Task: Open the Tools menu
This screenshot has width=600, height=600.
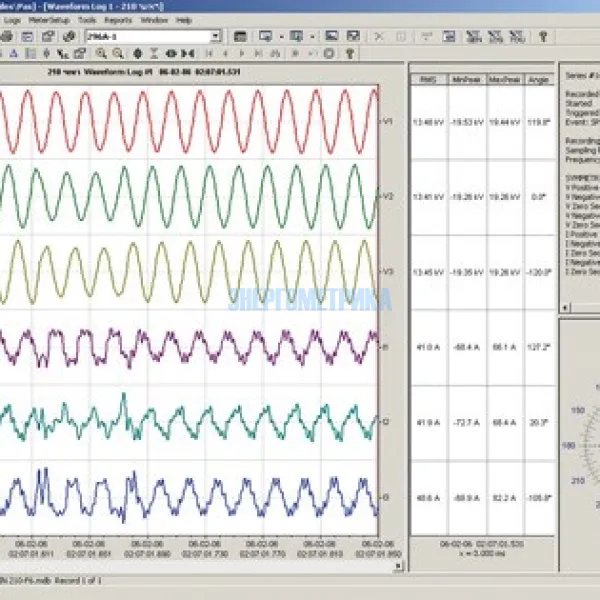Action: pos(87,20)
